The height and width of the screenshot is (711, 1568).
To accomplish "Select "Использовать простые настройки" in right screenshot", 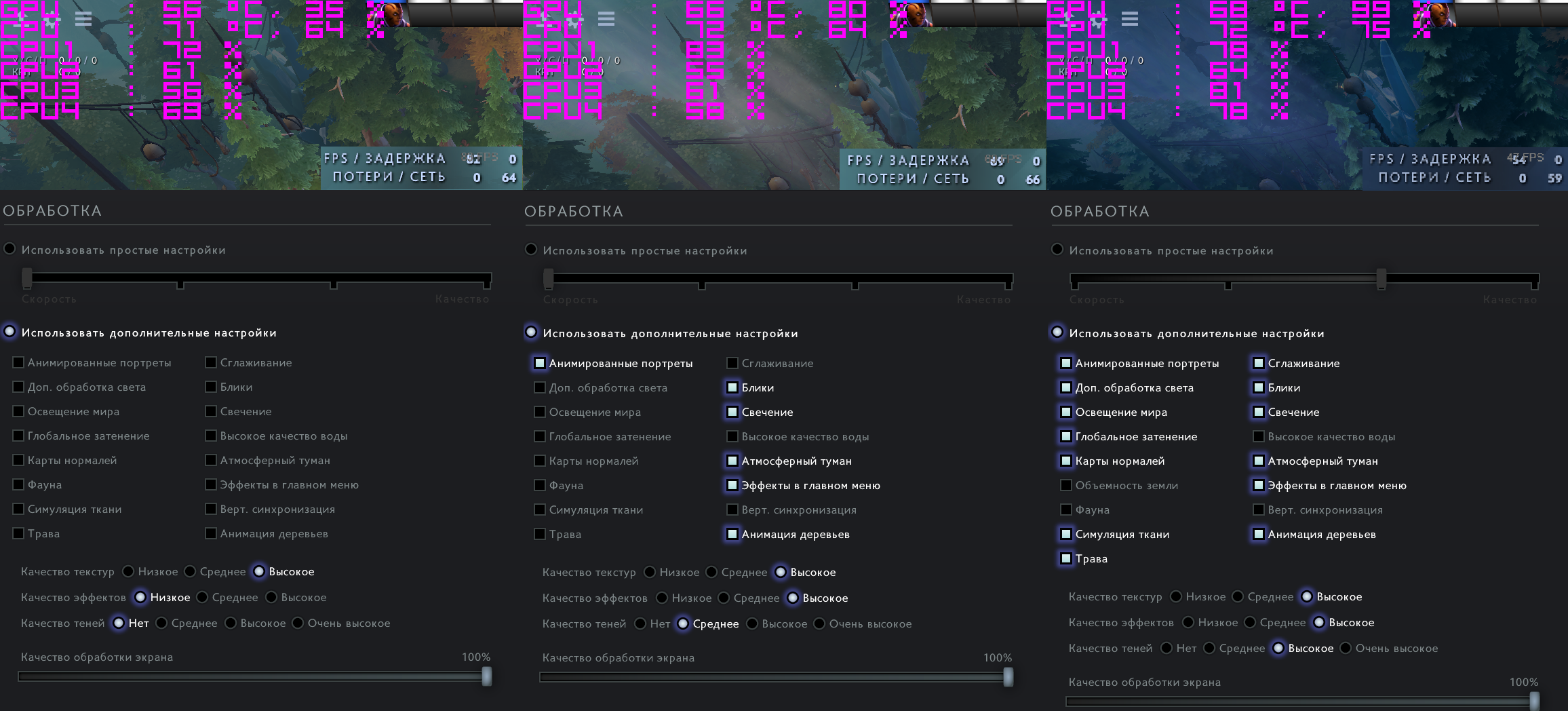I will [1057, 250].
